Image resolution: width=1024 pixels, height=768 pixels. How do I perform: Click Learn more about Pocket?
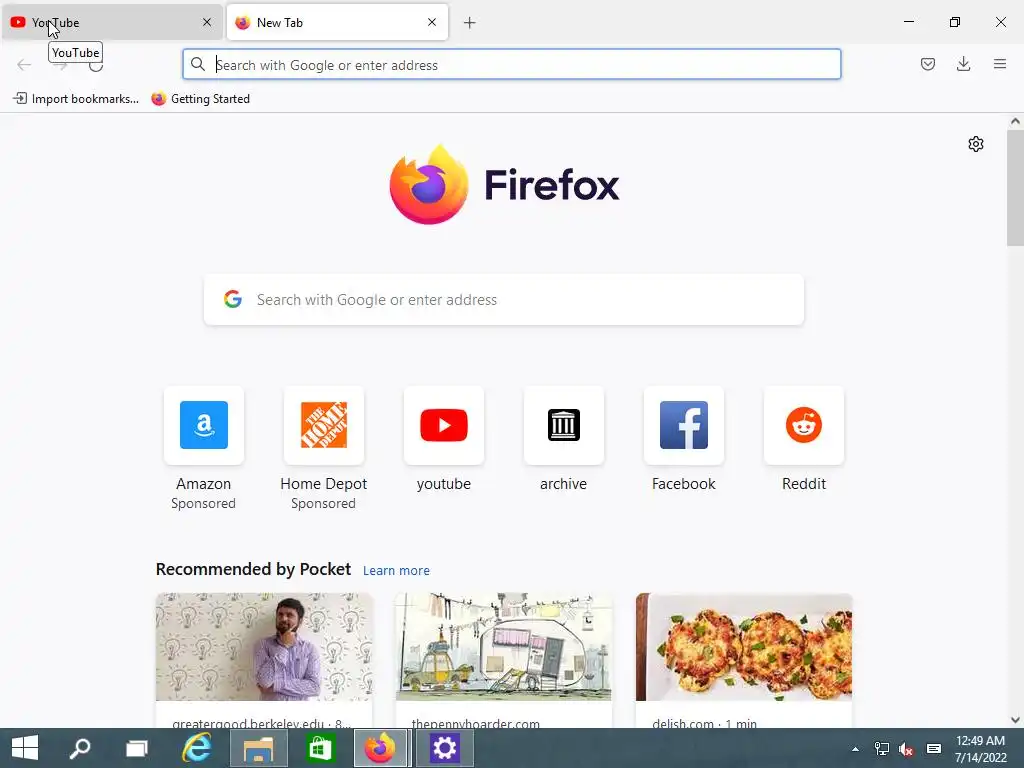(x=396, y=571)
